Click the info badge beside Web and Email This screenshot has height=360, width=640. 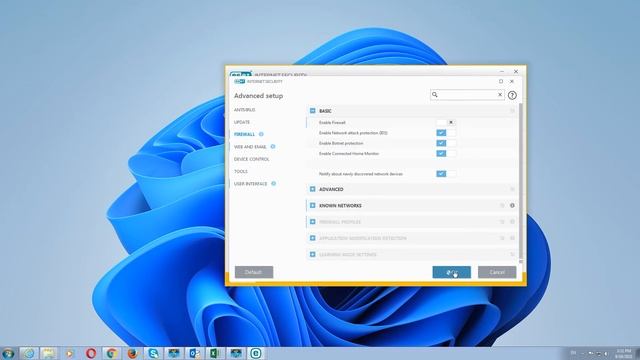[x=273, y=147]
